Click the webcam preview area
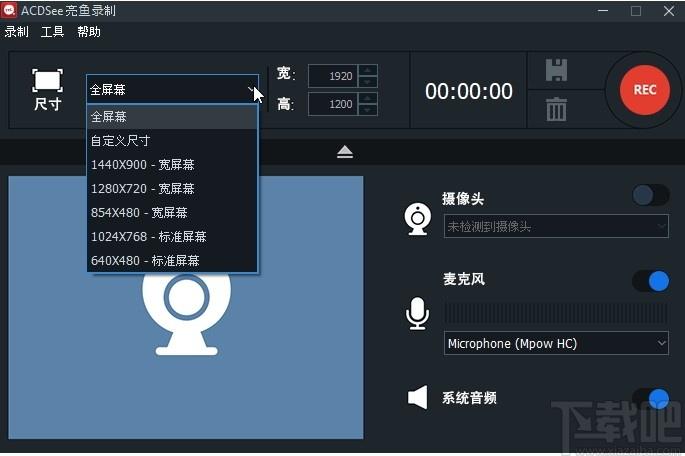 186,307
